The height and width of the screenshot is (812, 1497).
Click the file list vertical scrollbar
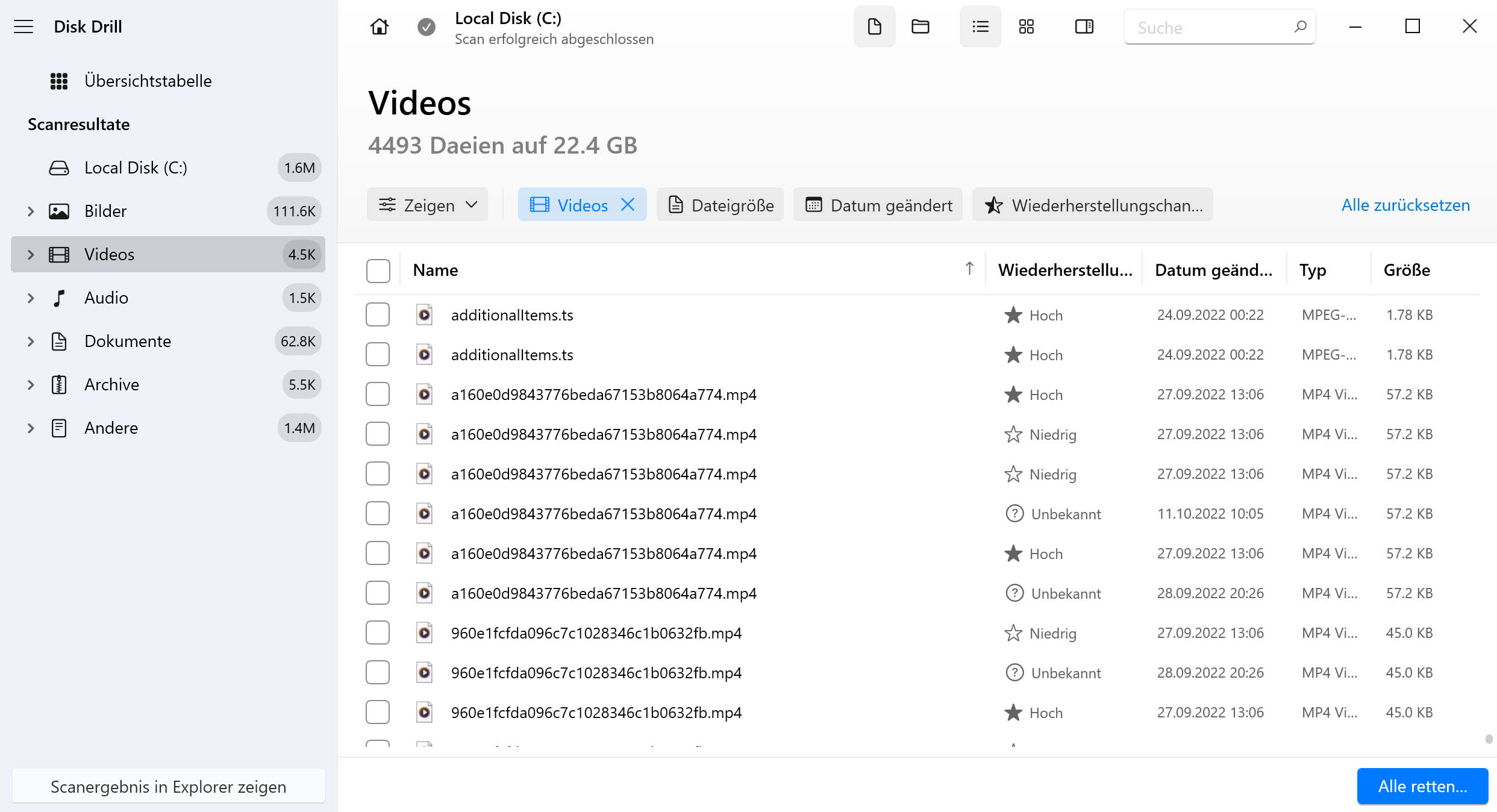tap(1489, 739)
